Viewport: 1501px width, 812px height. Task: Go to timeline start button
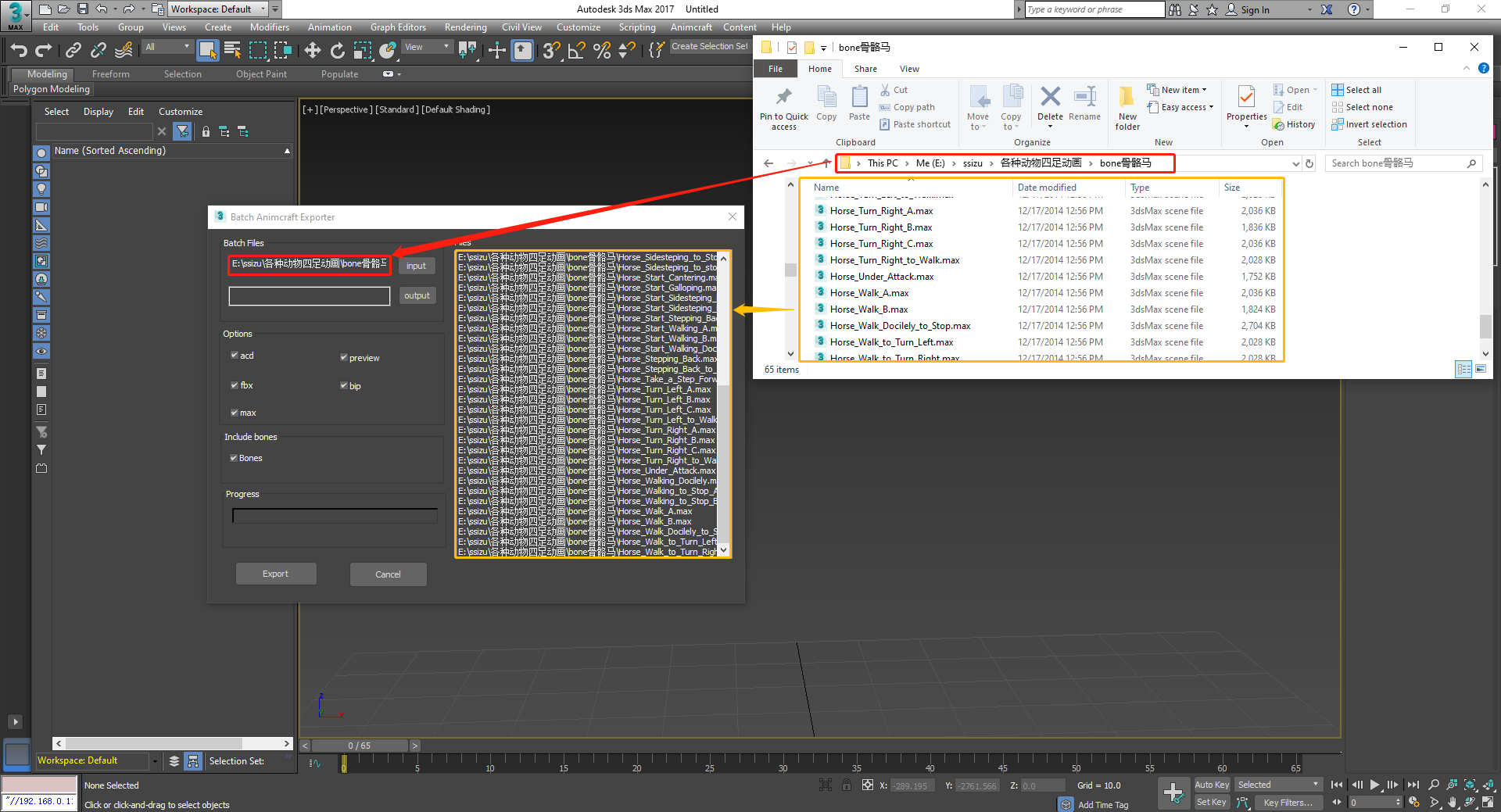coord(1337,785)
